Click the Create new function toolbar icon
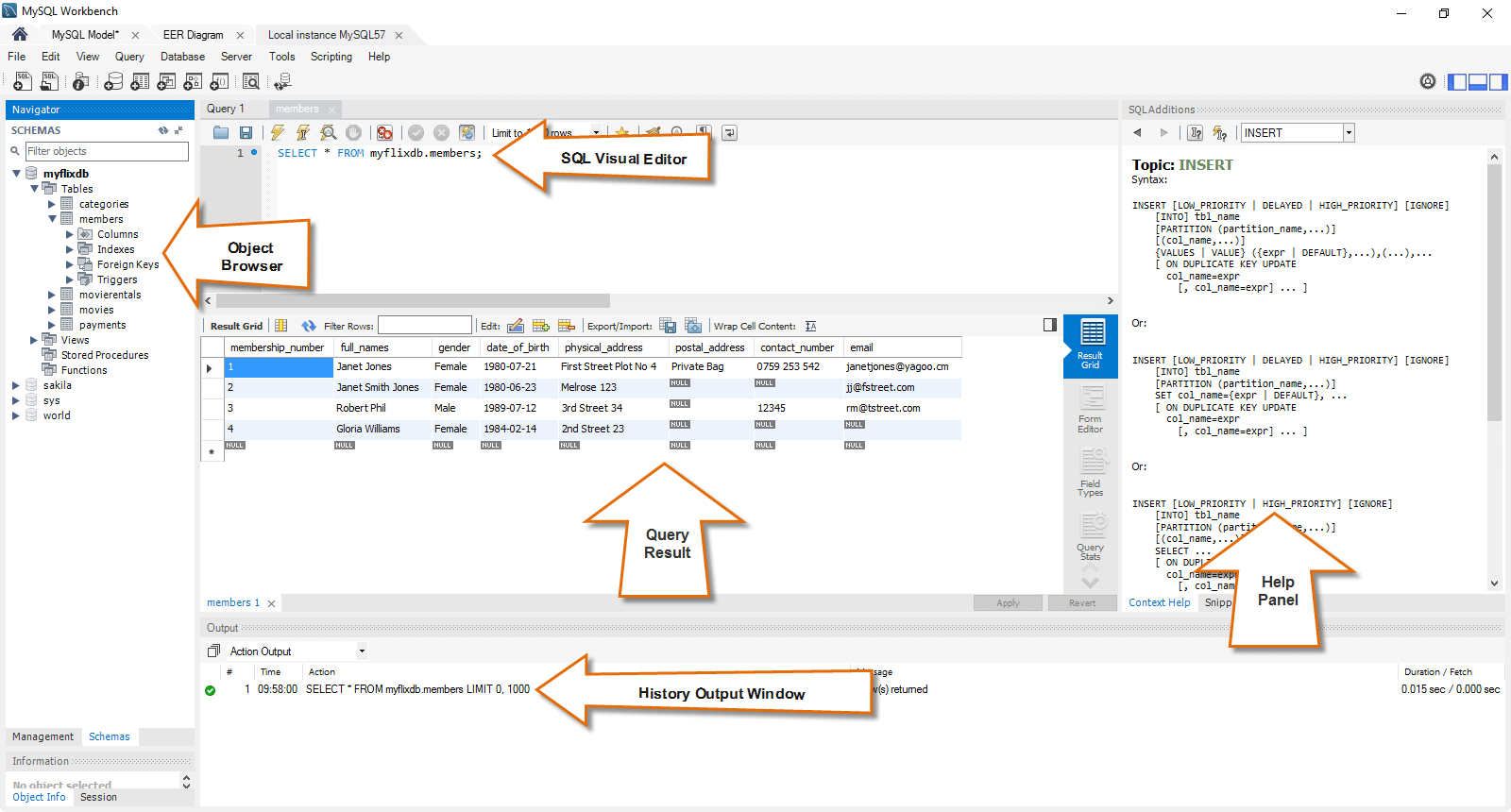The height and width of the screenshot is (812, 1511). [x=219, y=82]
